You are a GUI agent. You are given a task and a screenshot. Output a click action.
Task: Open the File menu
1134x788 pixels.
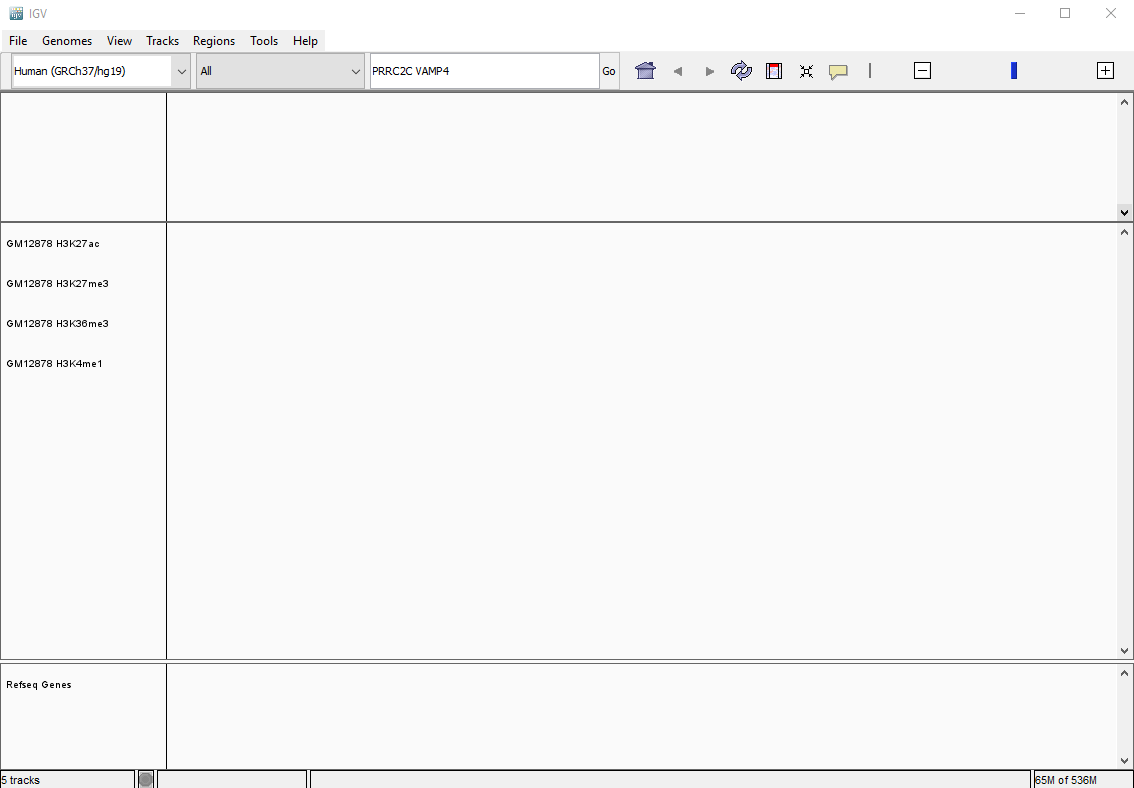[18, 40]
